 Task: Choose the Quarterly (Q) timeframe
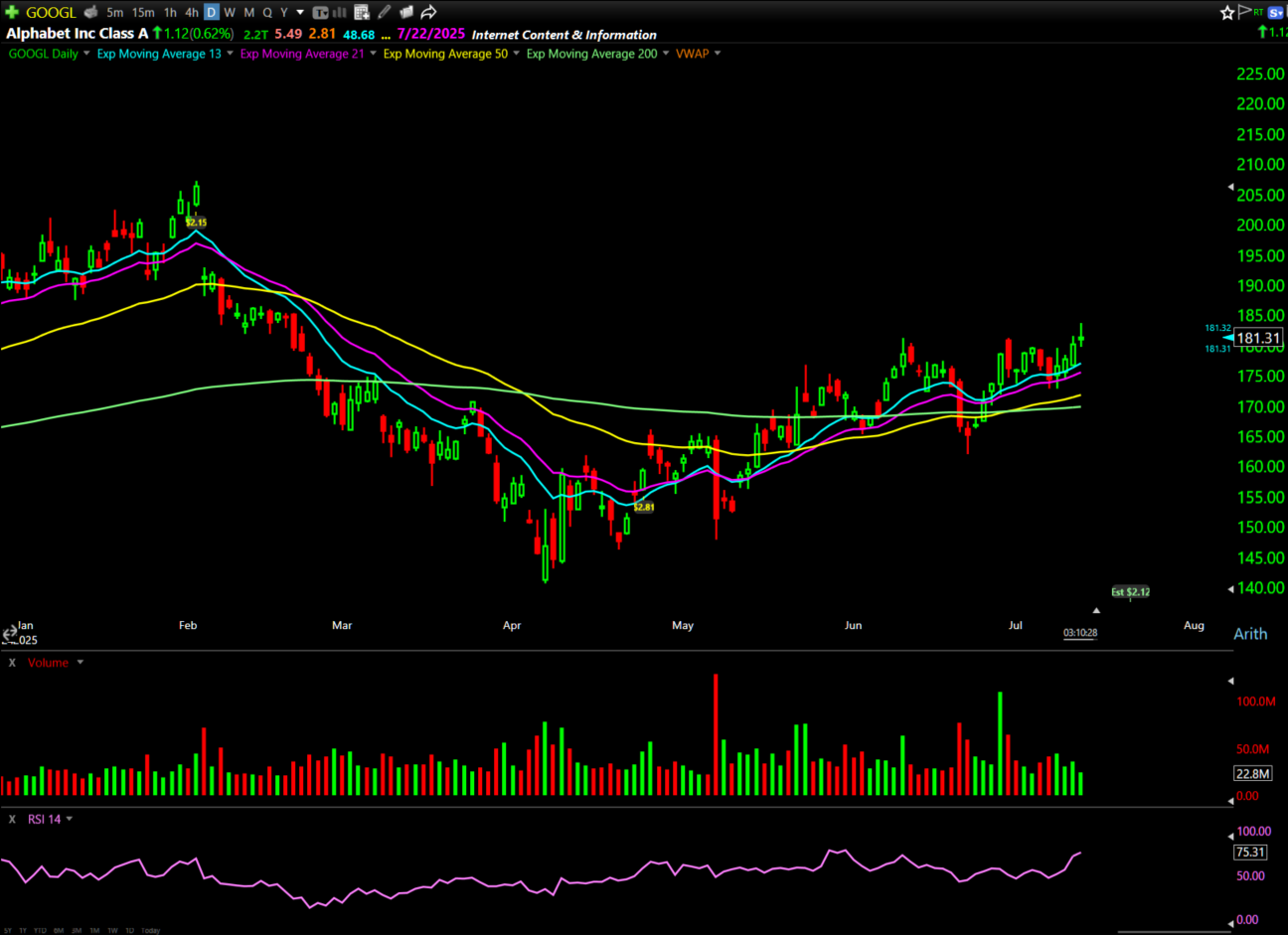pos(267,12)
